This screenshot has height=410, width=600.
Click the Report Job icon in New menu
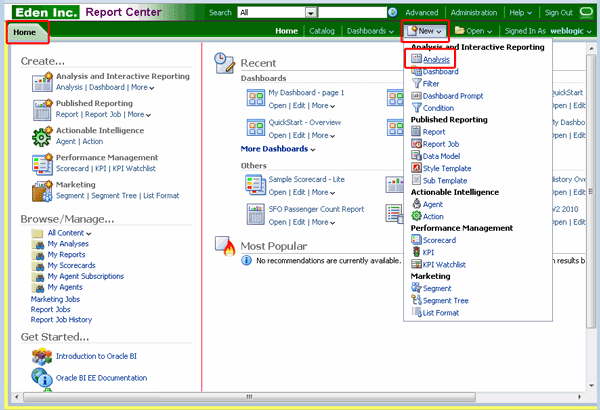point(416,144)
